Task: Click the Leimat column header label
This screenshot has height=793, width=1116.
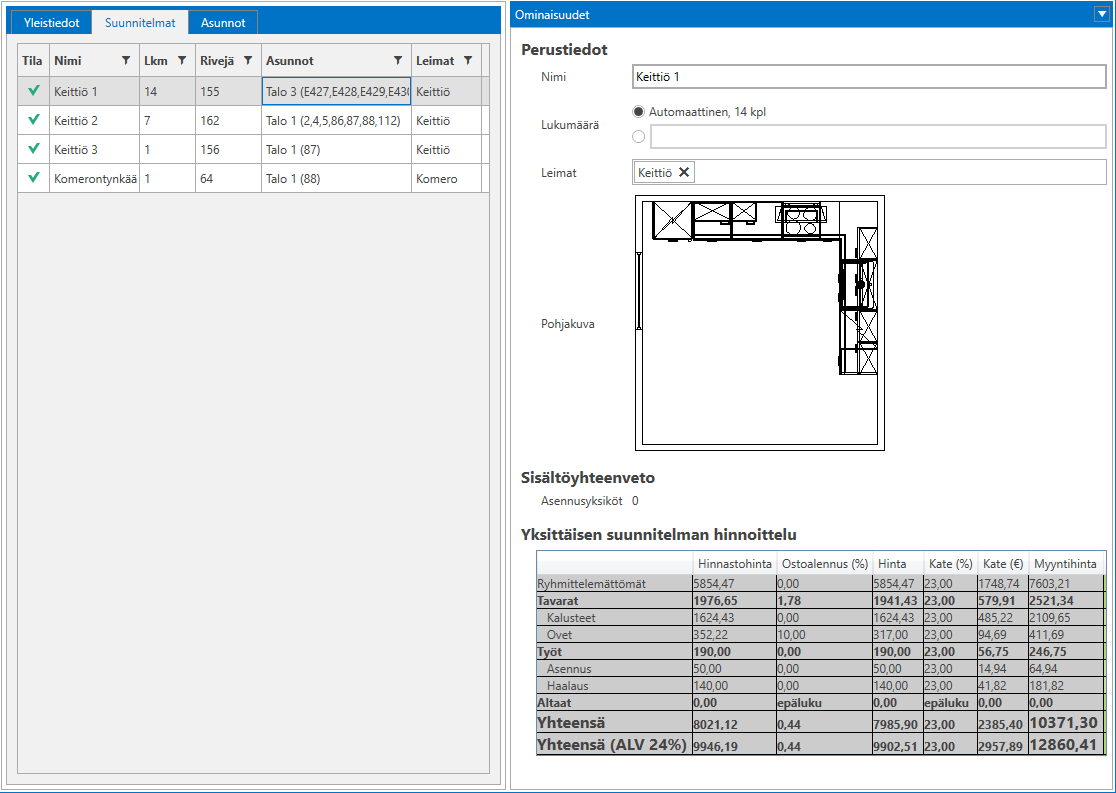Action: click(x=435, y=61)
